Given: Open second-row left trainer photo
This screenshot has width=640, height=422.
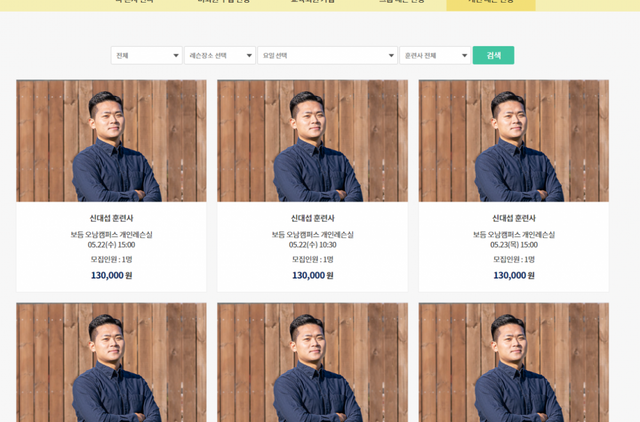Looking at the screenshot, I should [x=111, y=362].
